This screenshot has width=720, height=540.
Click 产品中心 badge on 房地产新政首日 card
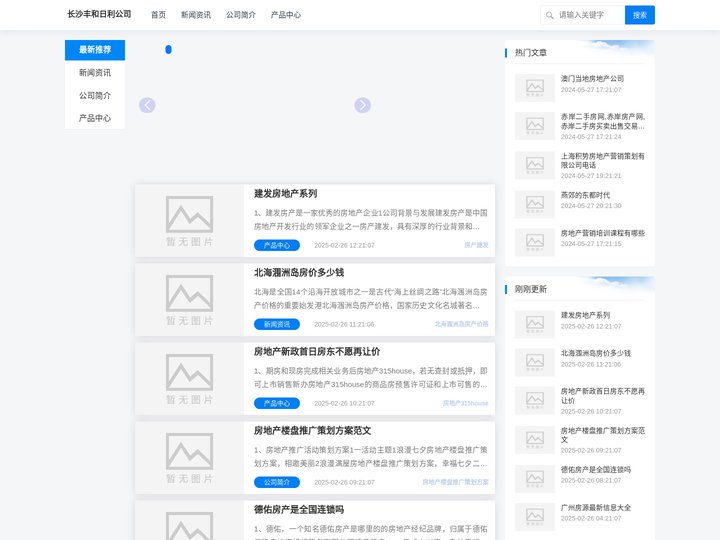click(277, 403)
